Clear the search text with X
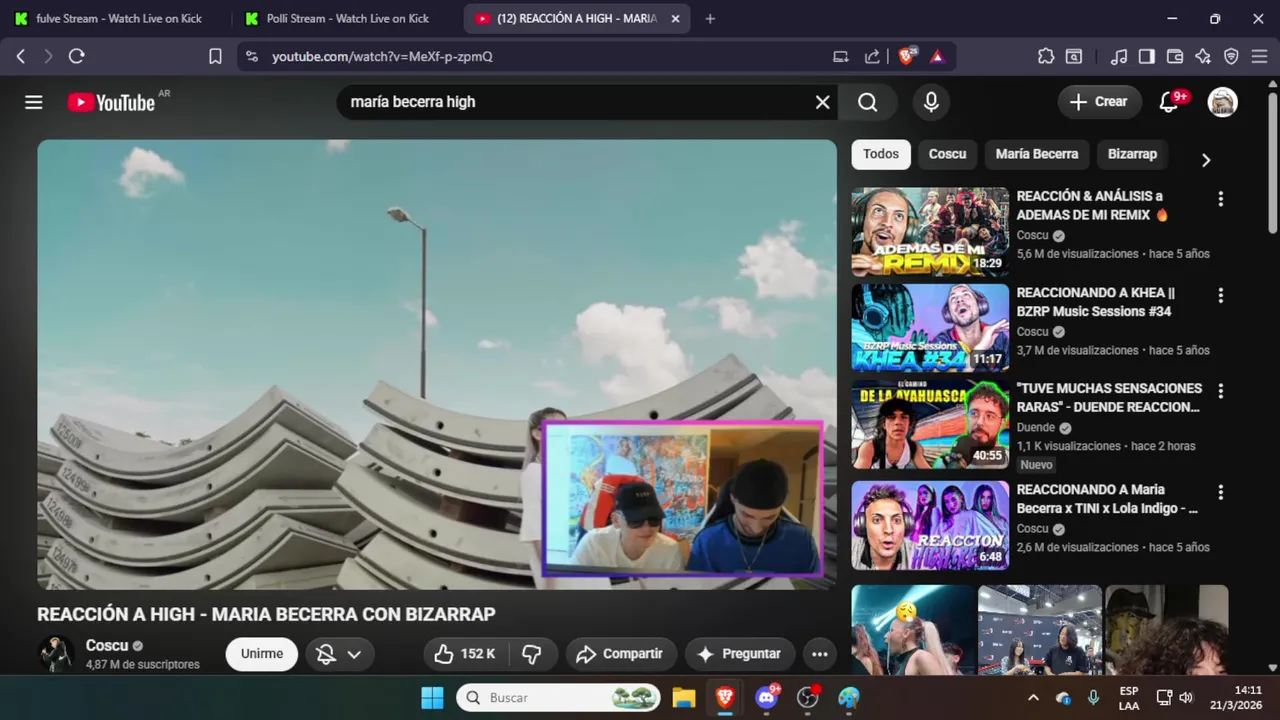This screenshot has width=1280, height=720. 822,102
